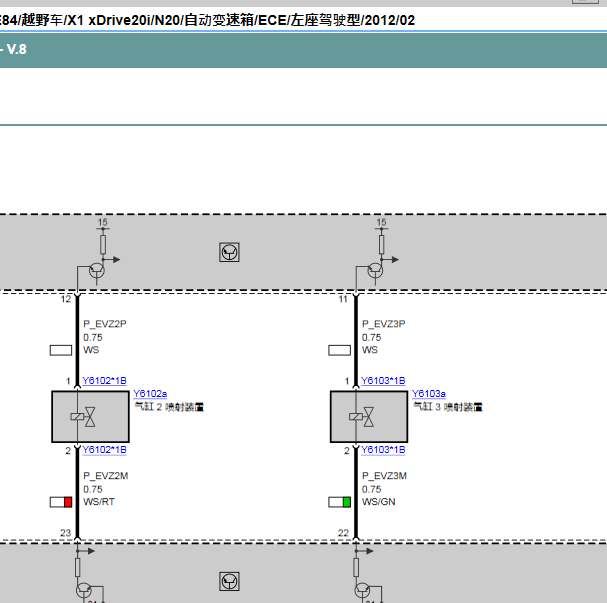Screen dimensions: 607x603
Task: Click the fuse resistor symbol above pin 12
Action: pyautogui.click(x=103, y=245)
